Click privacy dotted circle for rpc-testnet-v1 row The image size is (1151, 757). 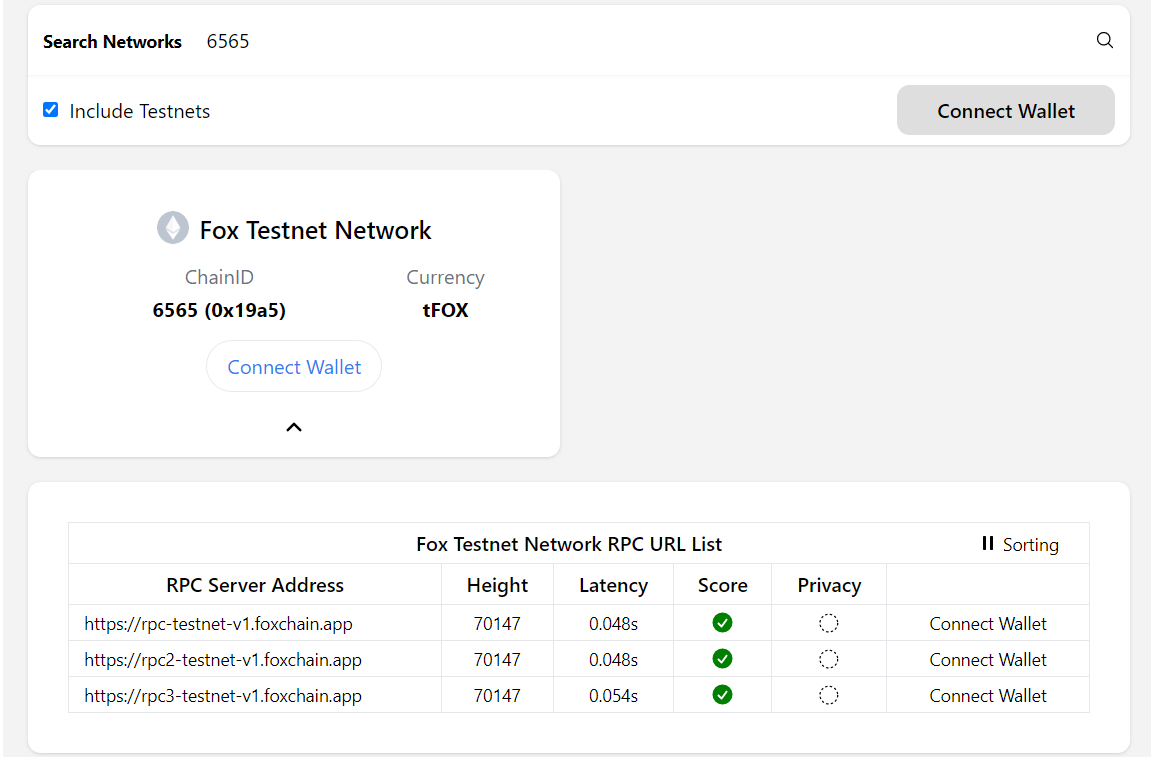pyautogui.click(x=829, y=623)
